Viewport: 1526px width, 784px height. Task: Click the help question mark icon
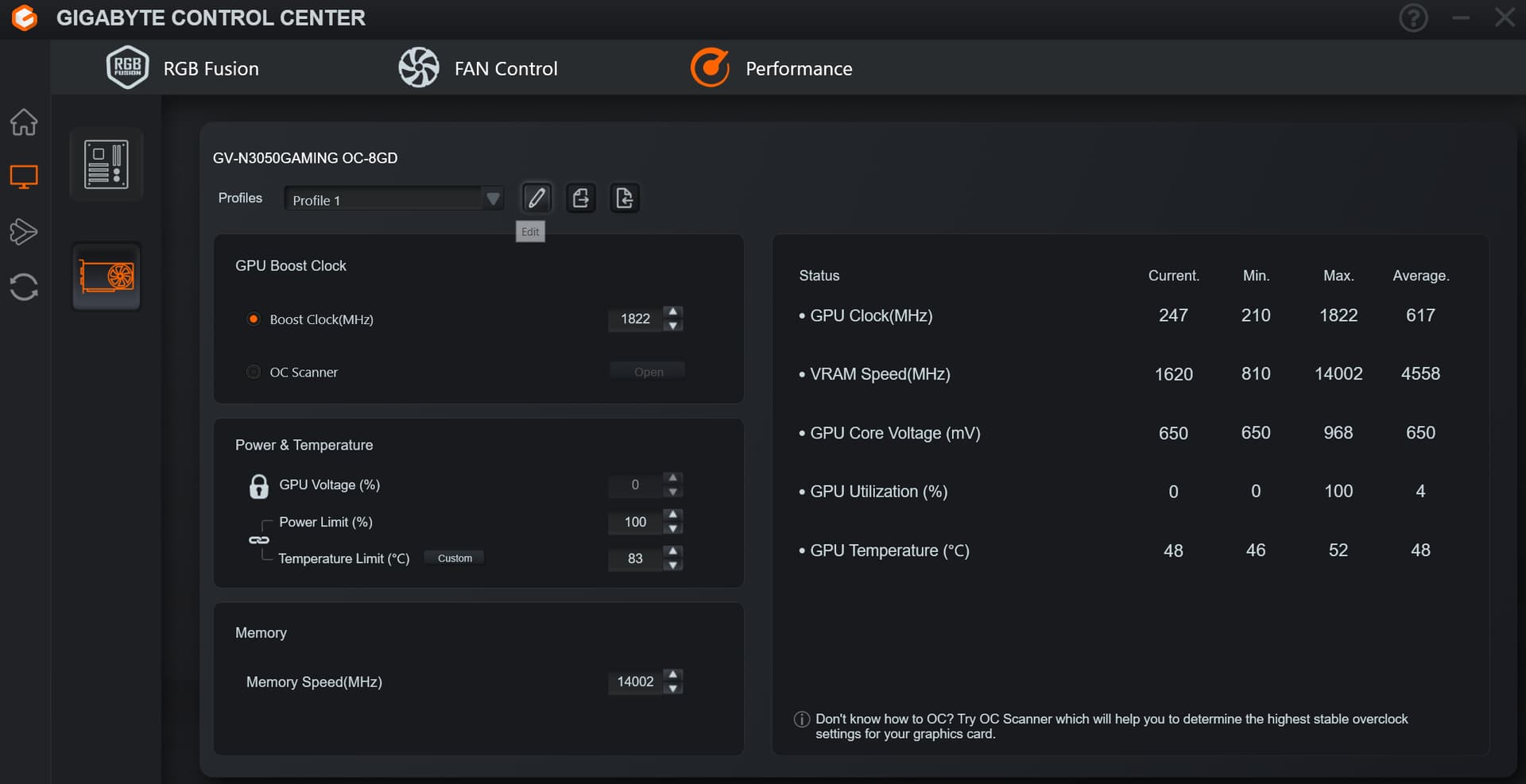point(1413,17)
